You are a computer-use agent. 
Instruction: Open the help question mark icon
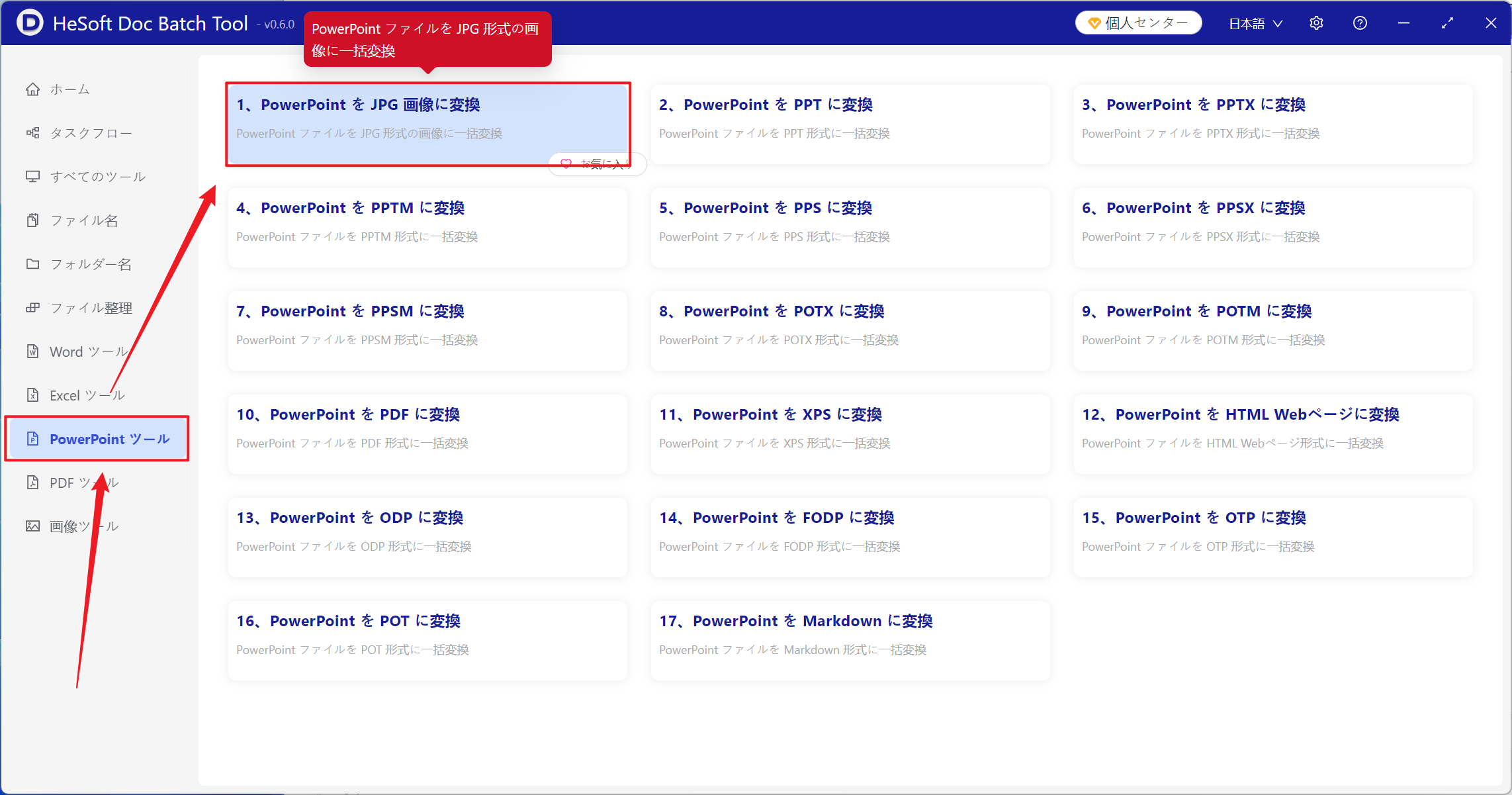1360,23
